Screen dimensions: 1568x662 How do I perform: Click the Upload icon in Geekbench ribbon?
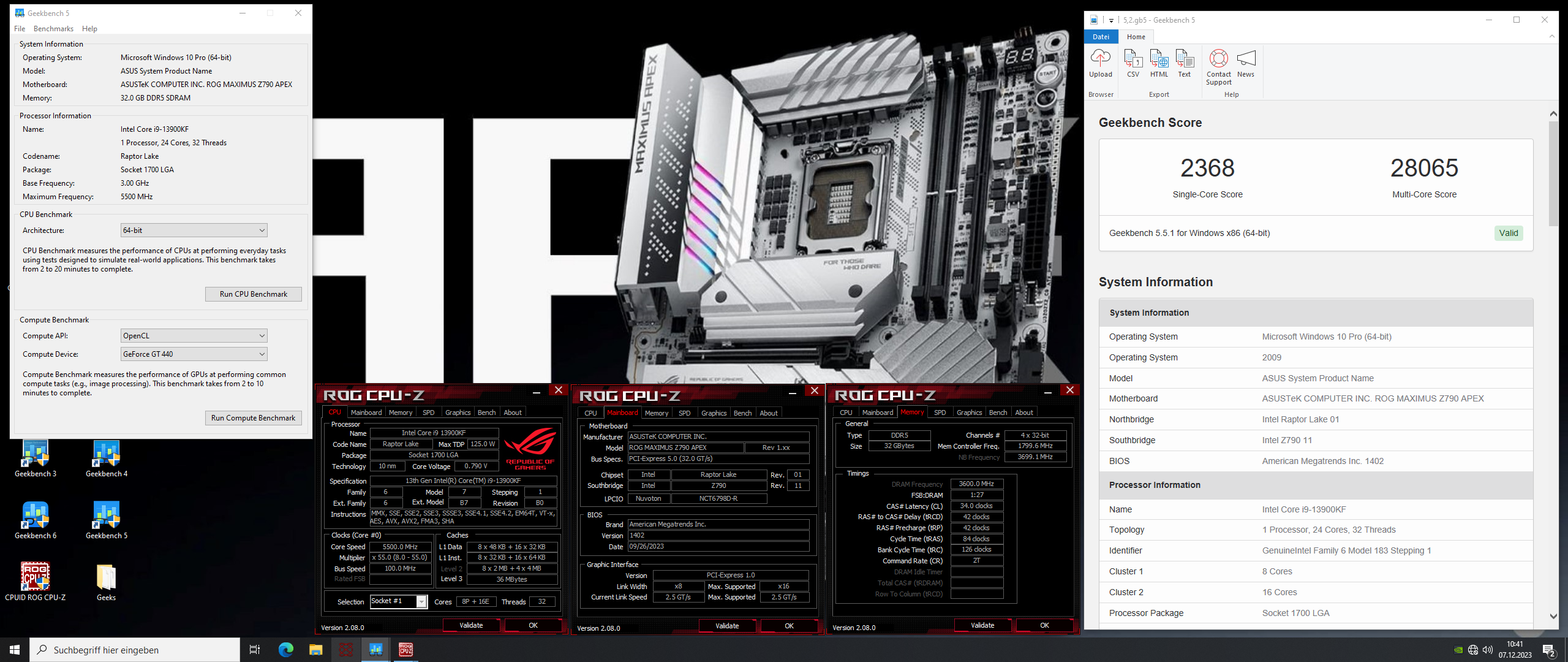click(x=1100, y=64)
